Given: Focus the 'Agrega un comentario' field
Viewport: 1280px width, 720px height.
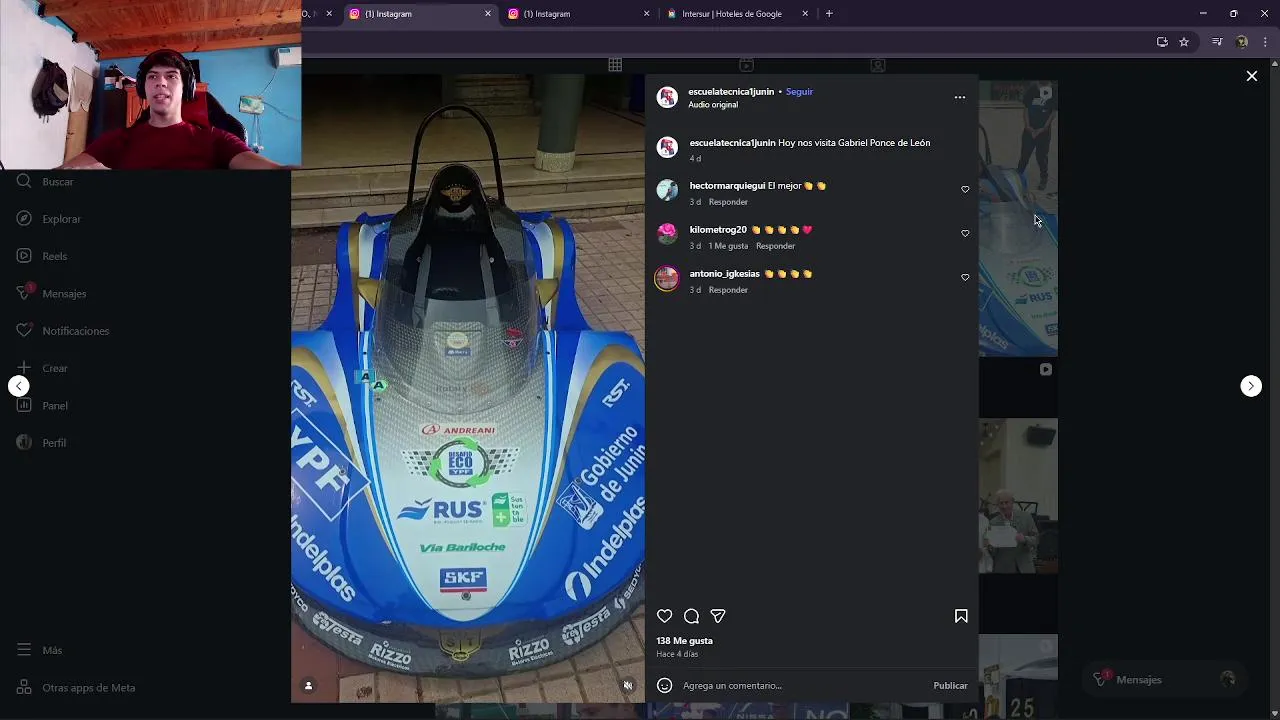Looking at the screenshot, I should (805, 686).
